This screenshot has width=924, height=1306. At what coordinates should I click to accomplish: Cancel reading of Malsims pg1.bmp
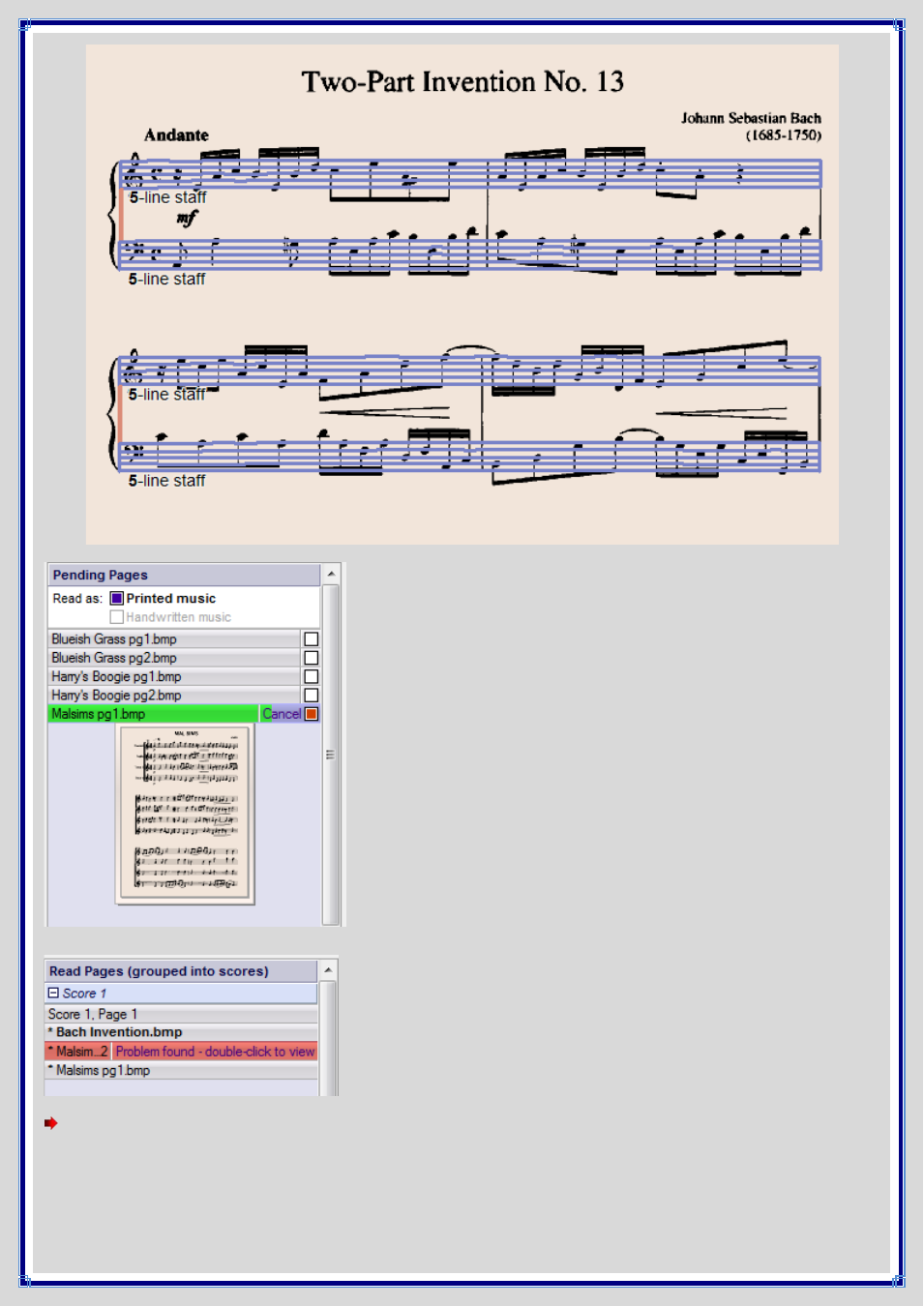pyautogui.click(x=282, y=714)
